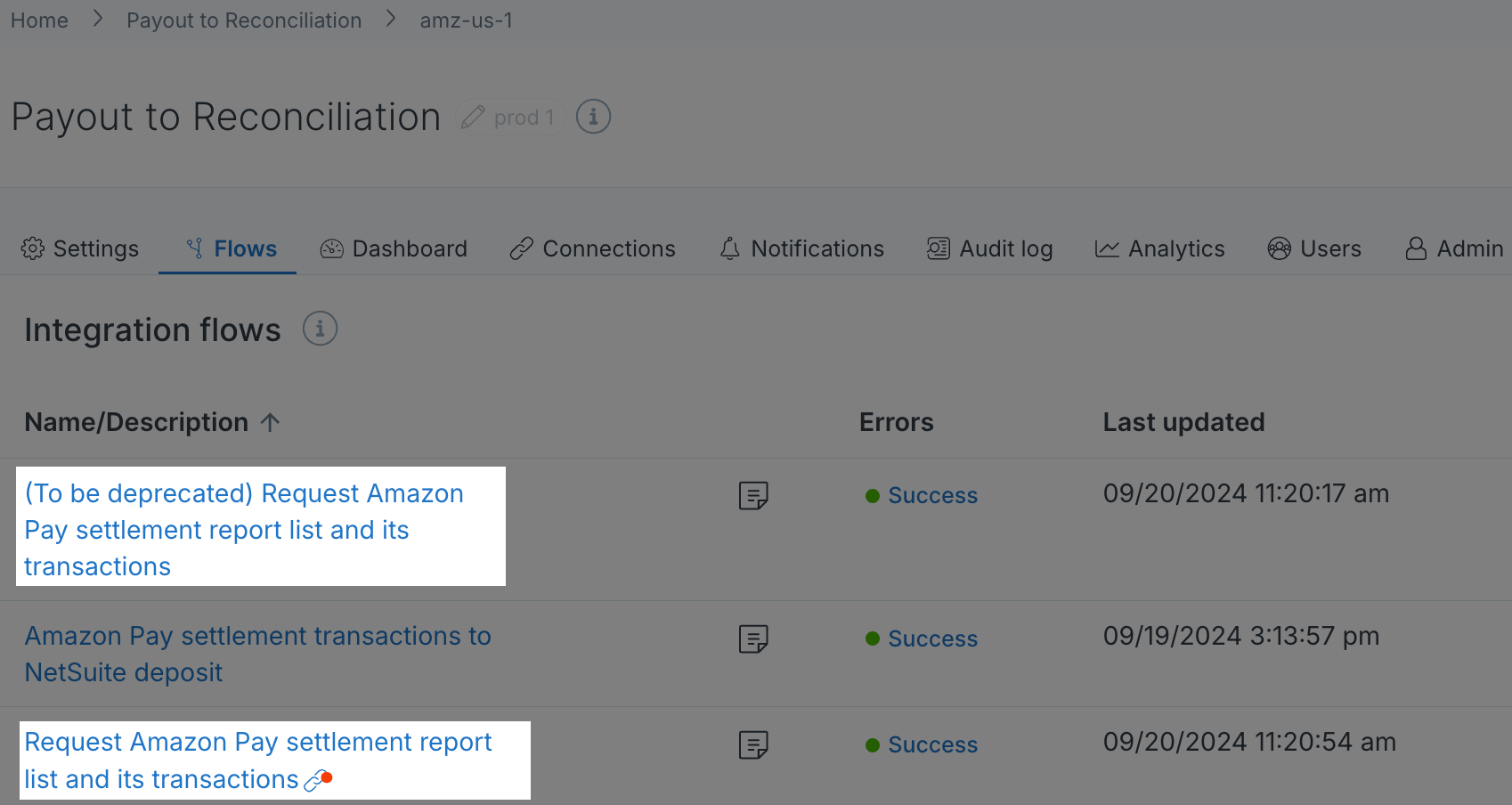Select timestamp 09/20/2024 11:20:54 am

[1249, 742]
